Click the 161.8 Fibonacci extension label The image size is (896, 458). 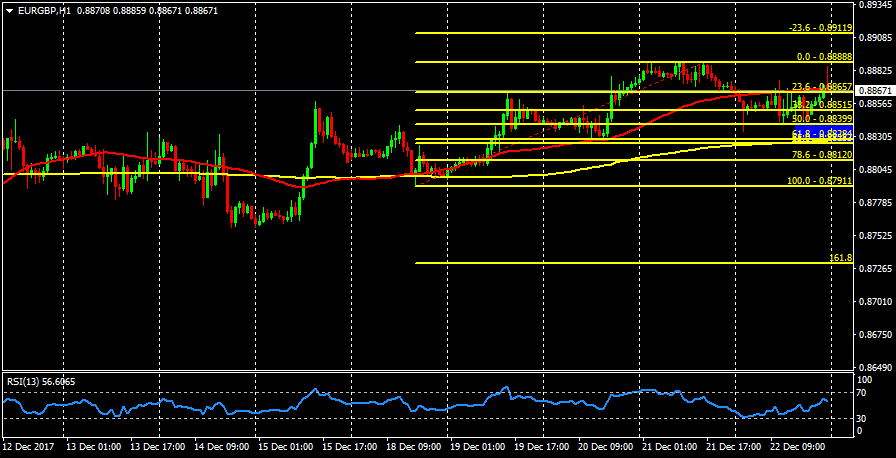pyautogui.click(x=840, y=258)
